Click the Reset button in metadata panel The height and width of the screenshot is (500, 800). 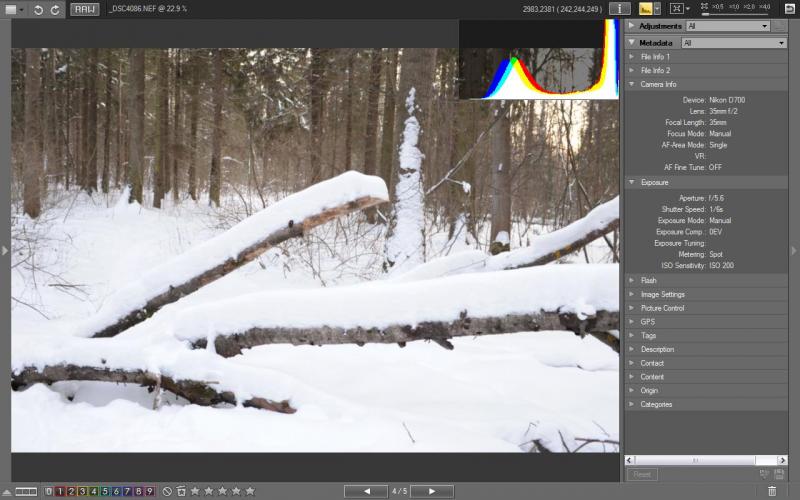(x=642, y=474)
